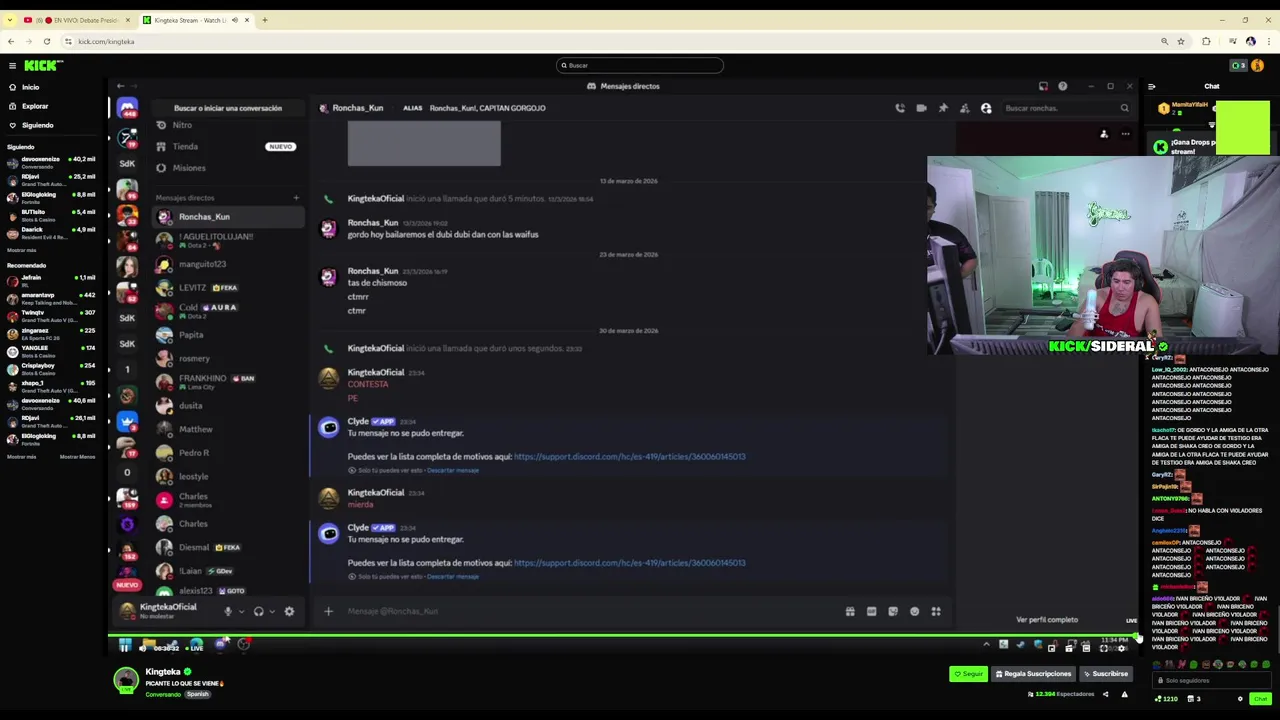1280x720 pixels.
Task: Open Discord user settings gear
Action: [x=289, y=611]
